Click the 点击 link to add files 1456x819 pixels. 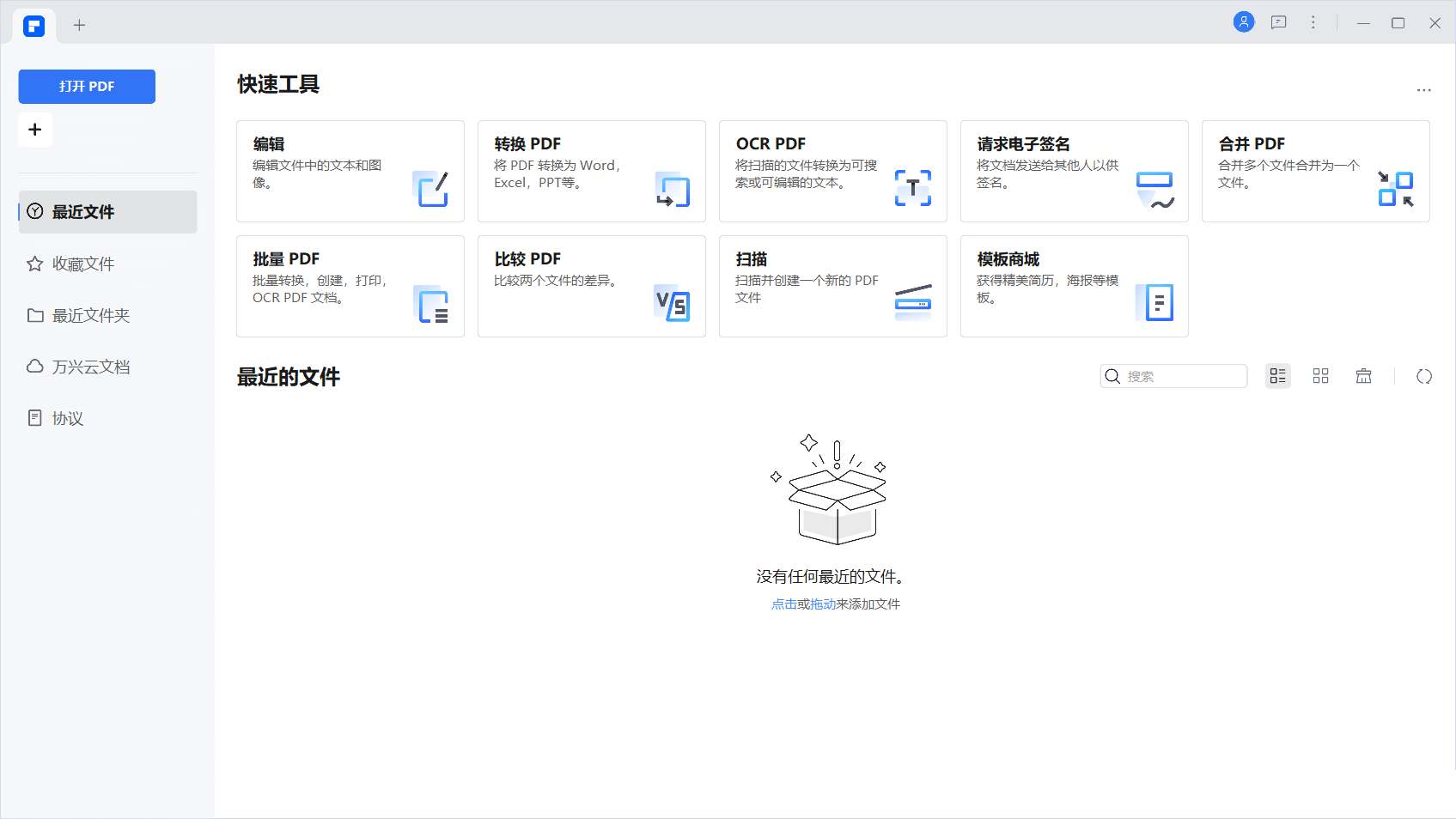(x=783, y=604)
